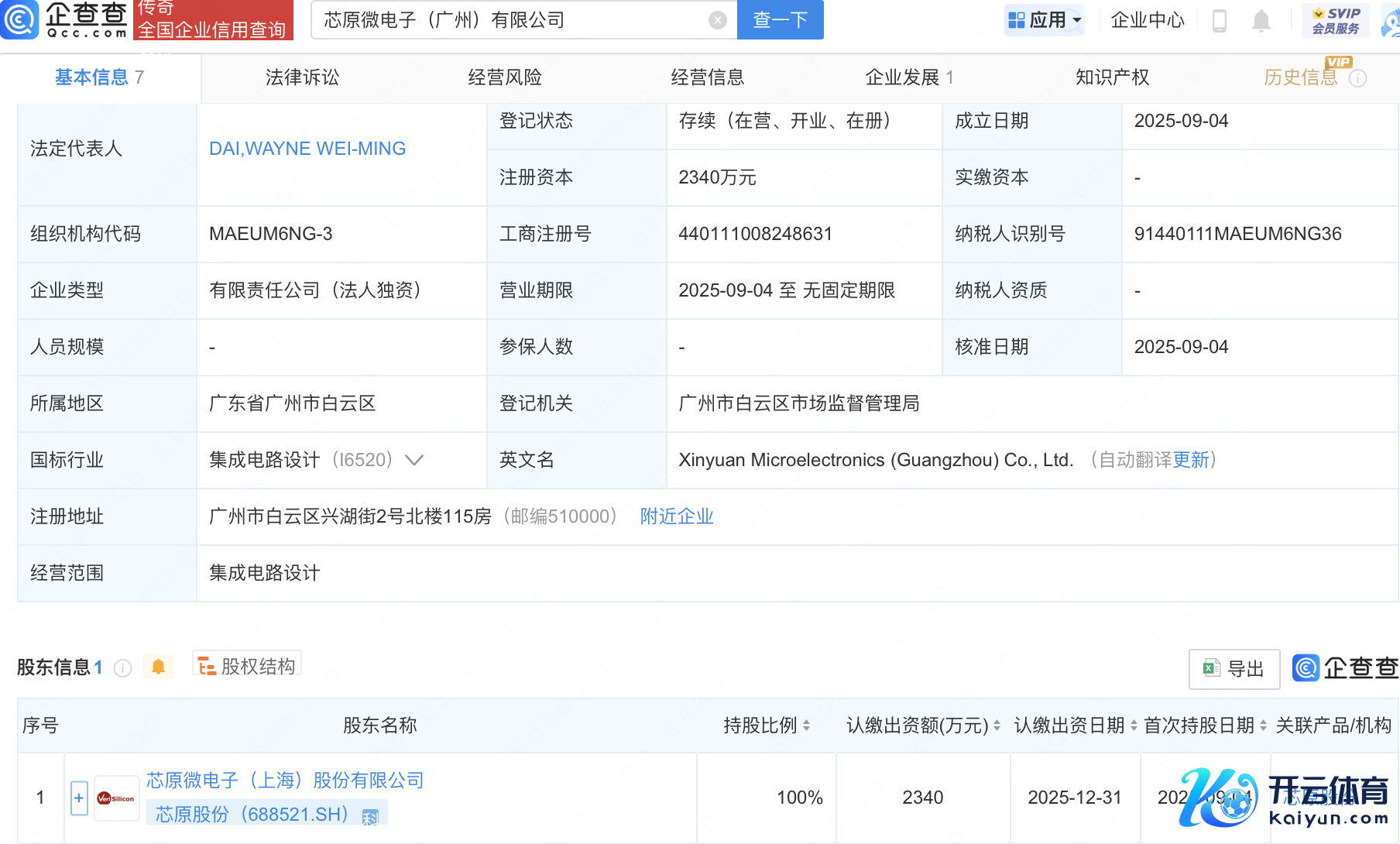This screenshot has height=844, width=1400.
Task: Click the info icon beside 股东信息
Action: 123,667
